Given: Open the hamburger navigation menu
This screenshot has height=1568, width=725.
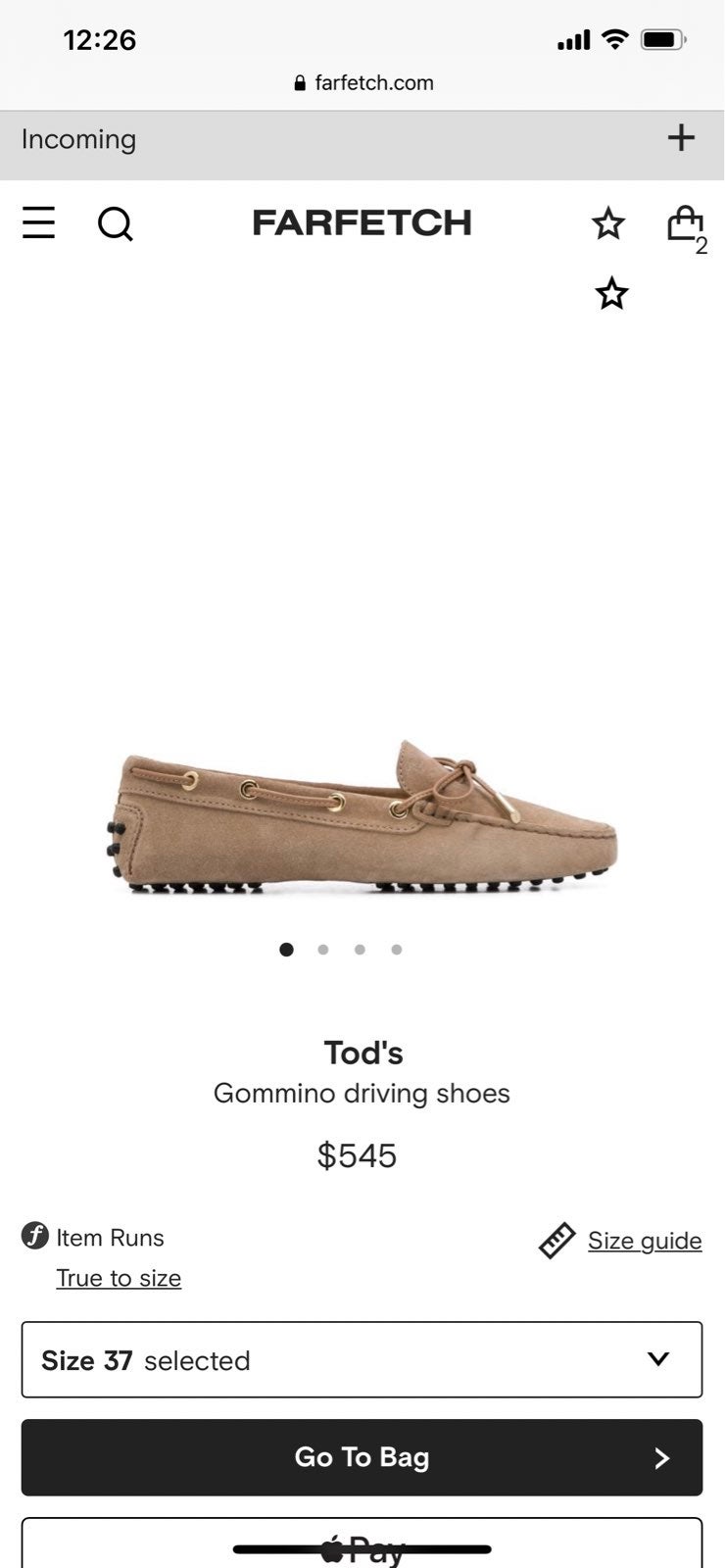Looking at the screenshot, I should [38, 223].
